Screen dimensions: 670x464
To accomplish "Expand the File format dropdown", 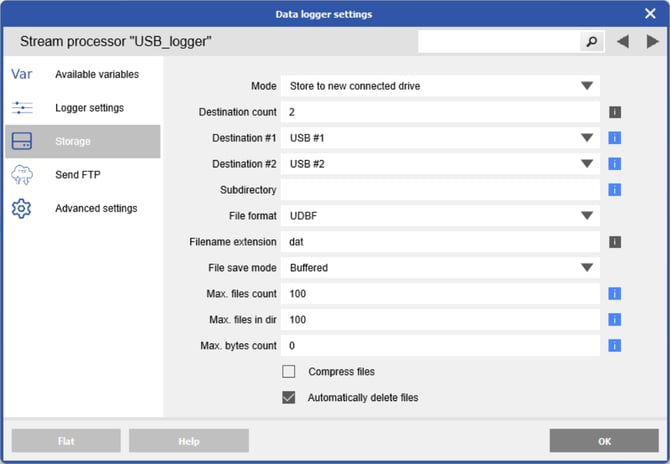I will tap(587, 216).
